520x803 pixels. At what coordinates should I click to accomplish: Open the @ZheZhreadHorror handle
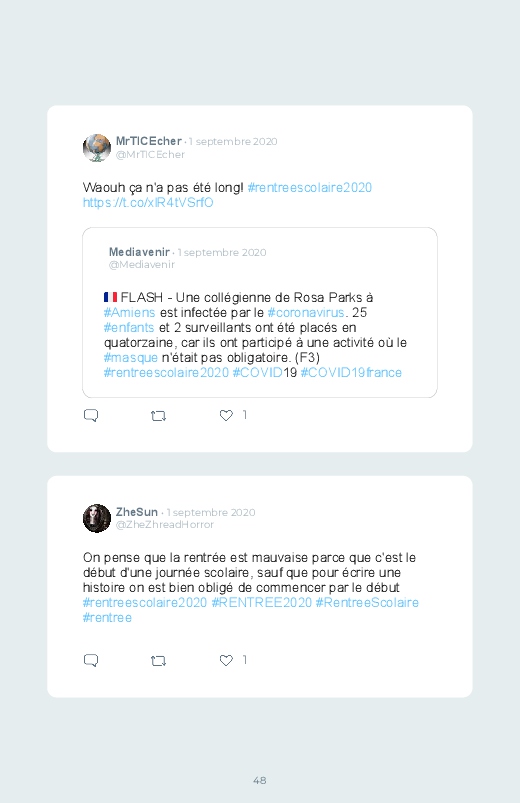(164, 524)
